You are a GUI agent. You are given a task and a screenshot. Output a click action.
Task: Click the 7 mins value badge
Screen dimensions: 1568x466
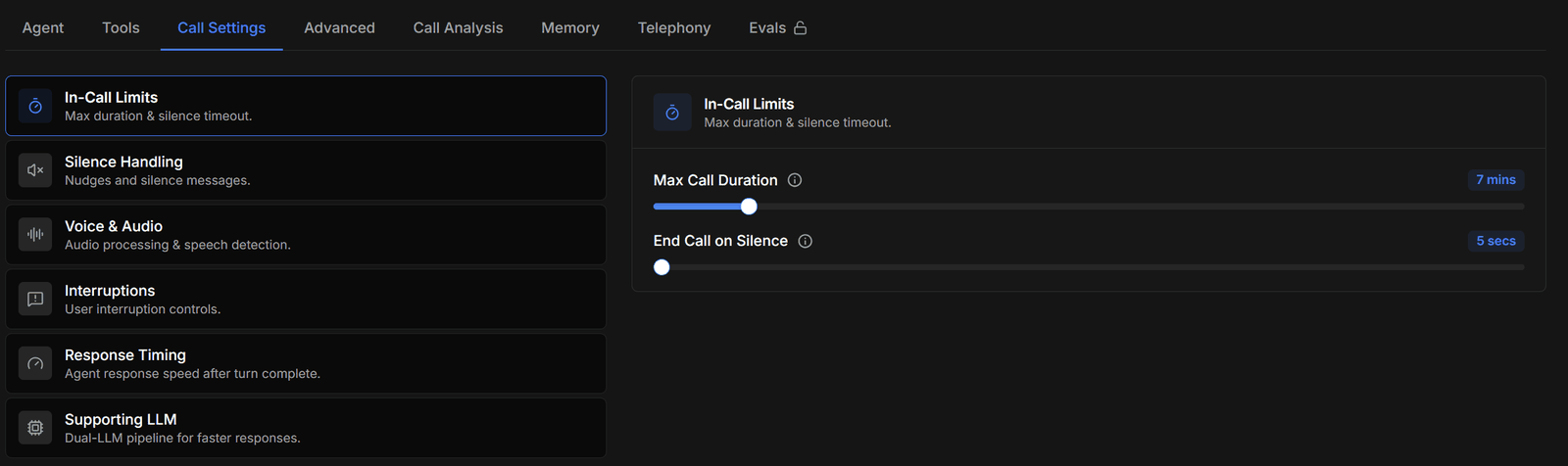coord(1495,180)
